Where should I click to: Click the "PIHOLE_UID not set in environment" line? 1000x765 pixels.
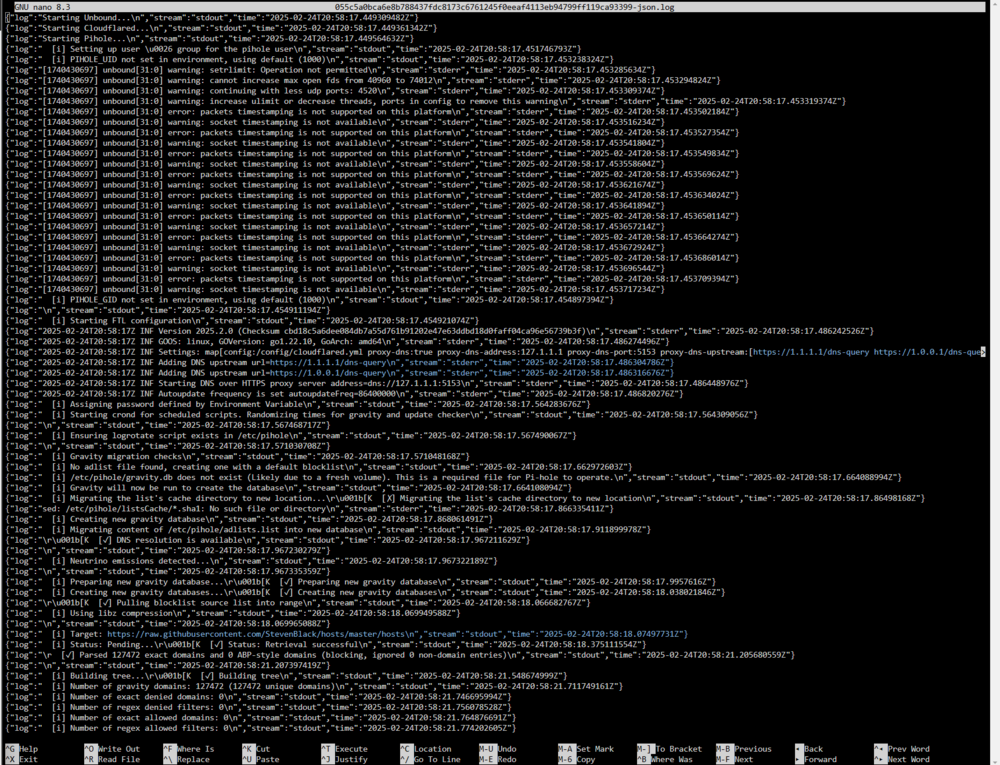pos(309,59)
